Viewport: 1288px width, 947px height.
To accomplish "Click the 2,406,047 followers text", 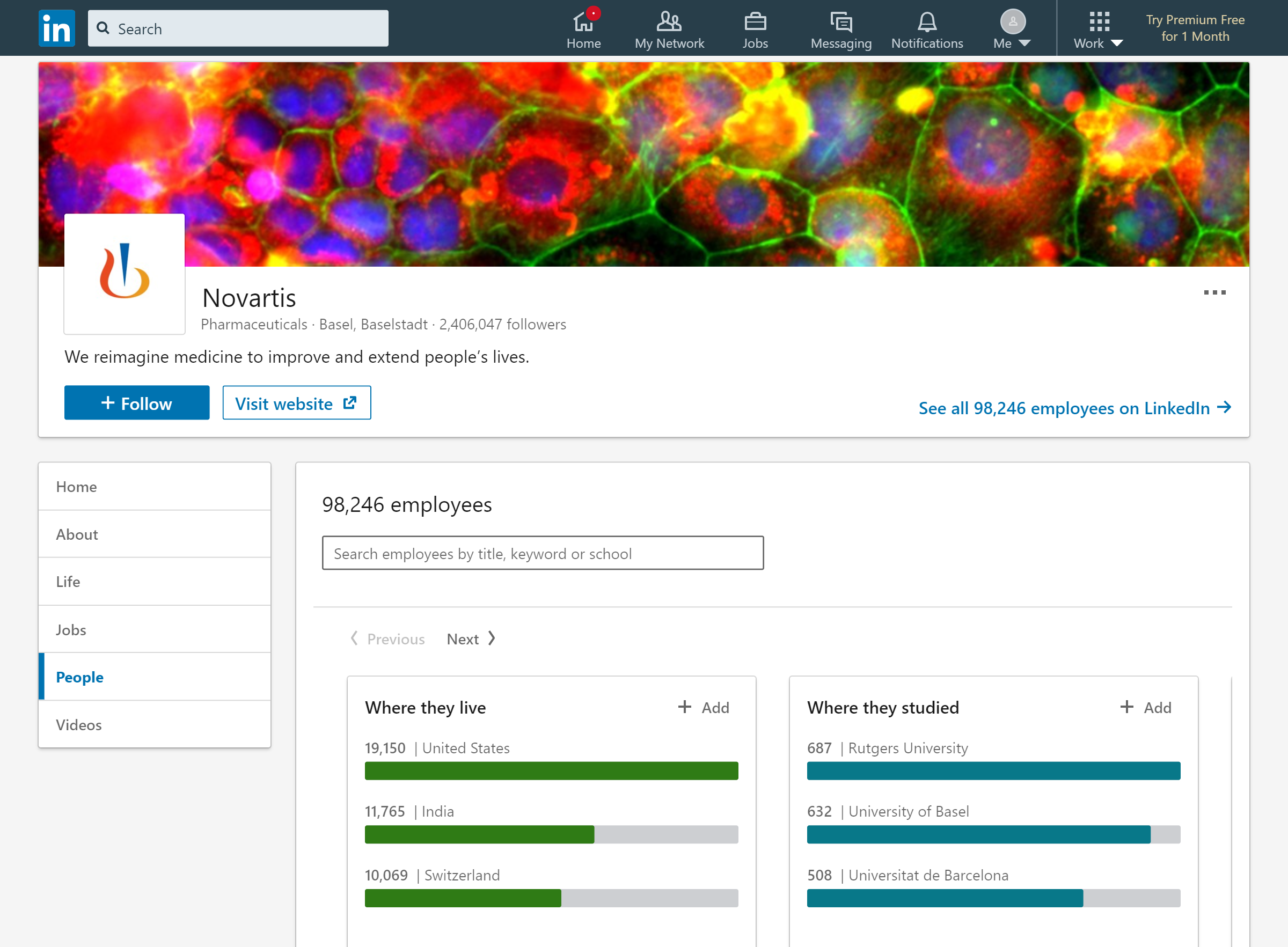I will pos(503,325).
